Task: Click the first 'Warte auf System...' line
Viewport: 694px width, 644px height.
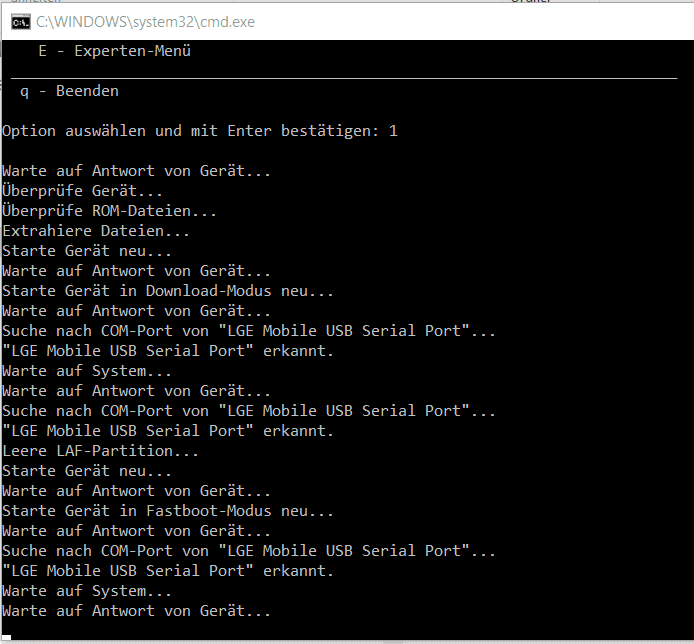Action: 87,371
